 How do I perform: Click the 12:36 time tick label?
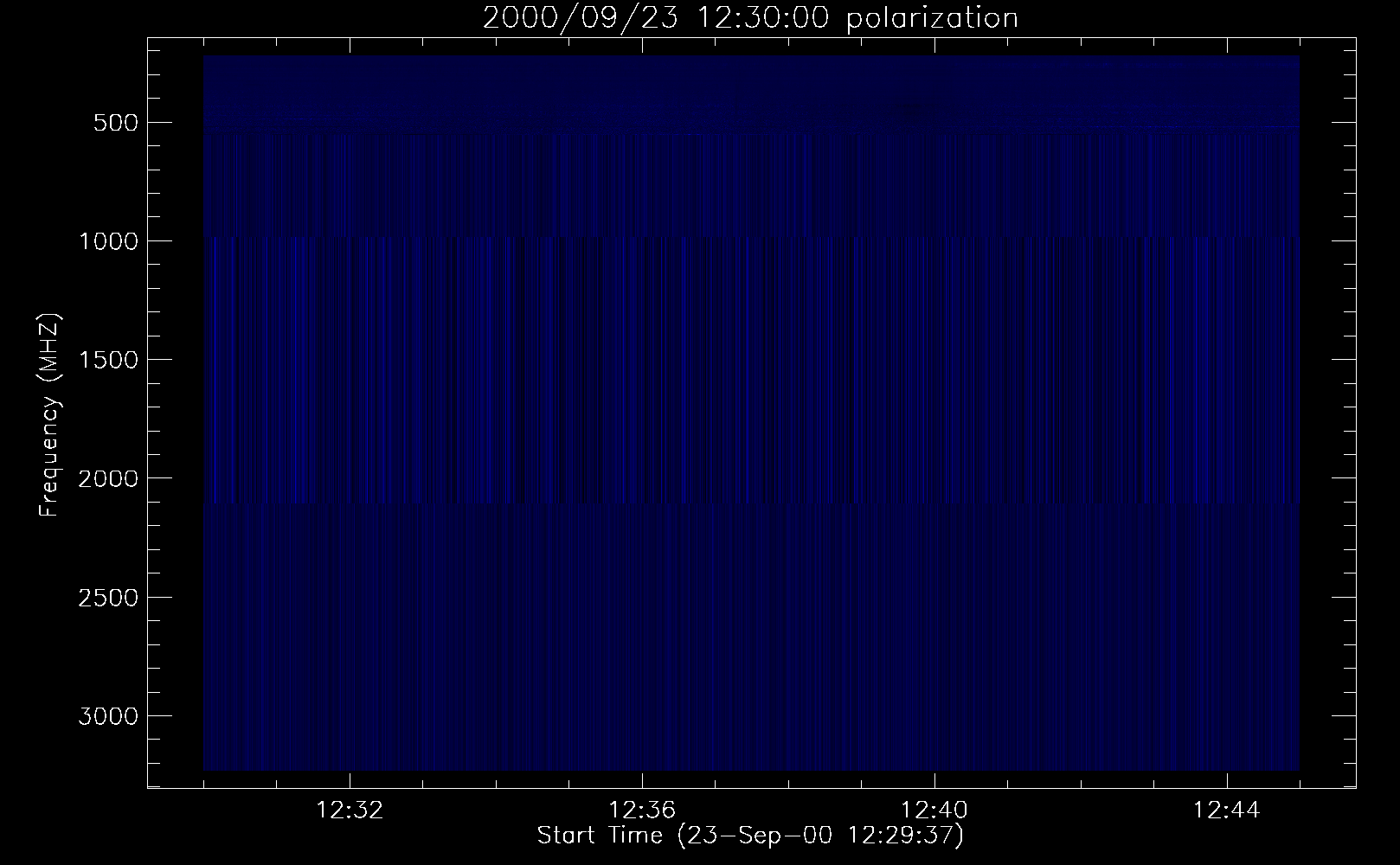point(642,811)
